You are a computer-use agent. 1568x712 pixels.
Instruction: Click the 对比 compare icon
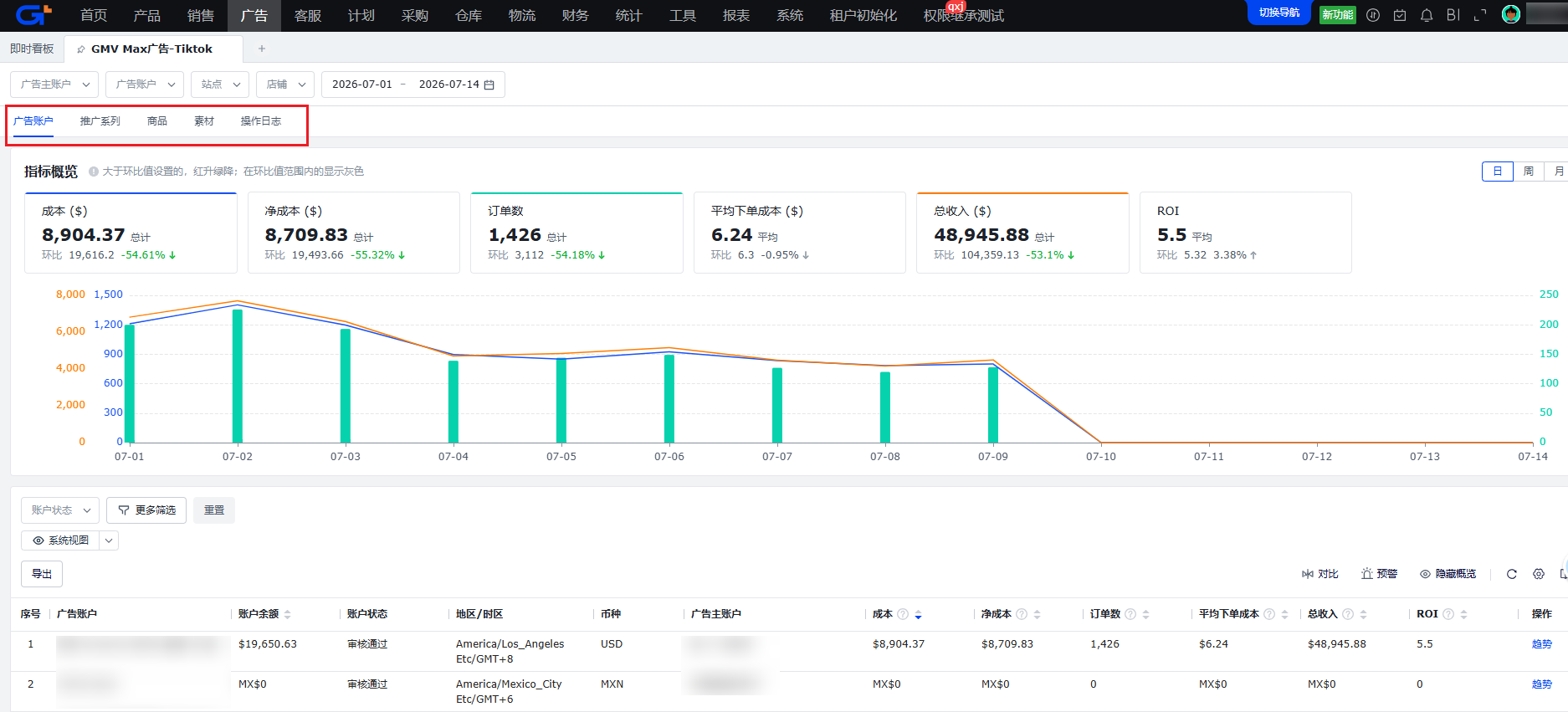point(1320,574)
